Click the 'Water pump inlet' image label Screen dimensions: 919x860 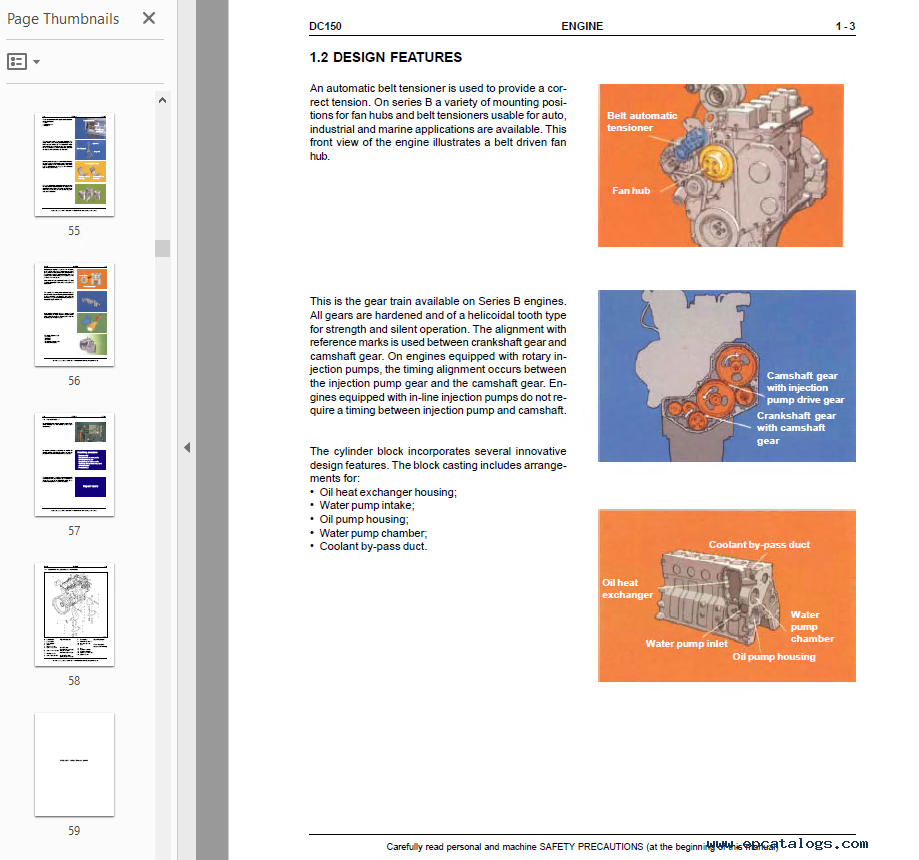coord(686,644)
